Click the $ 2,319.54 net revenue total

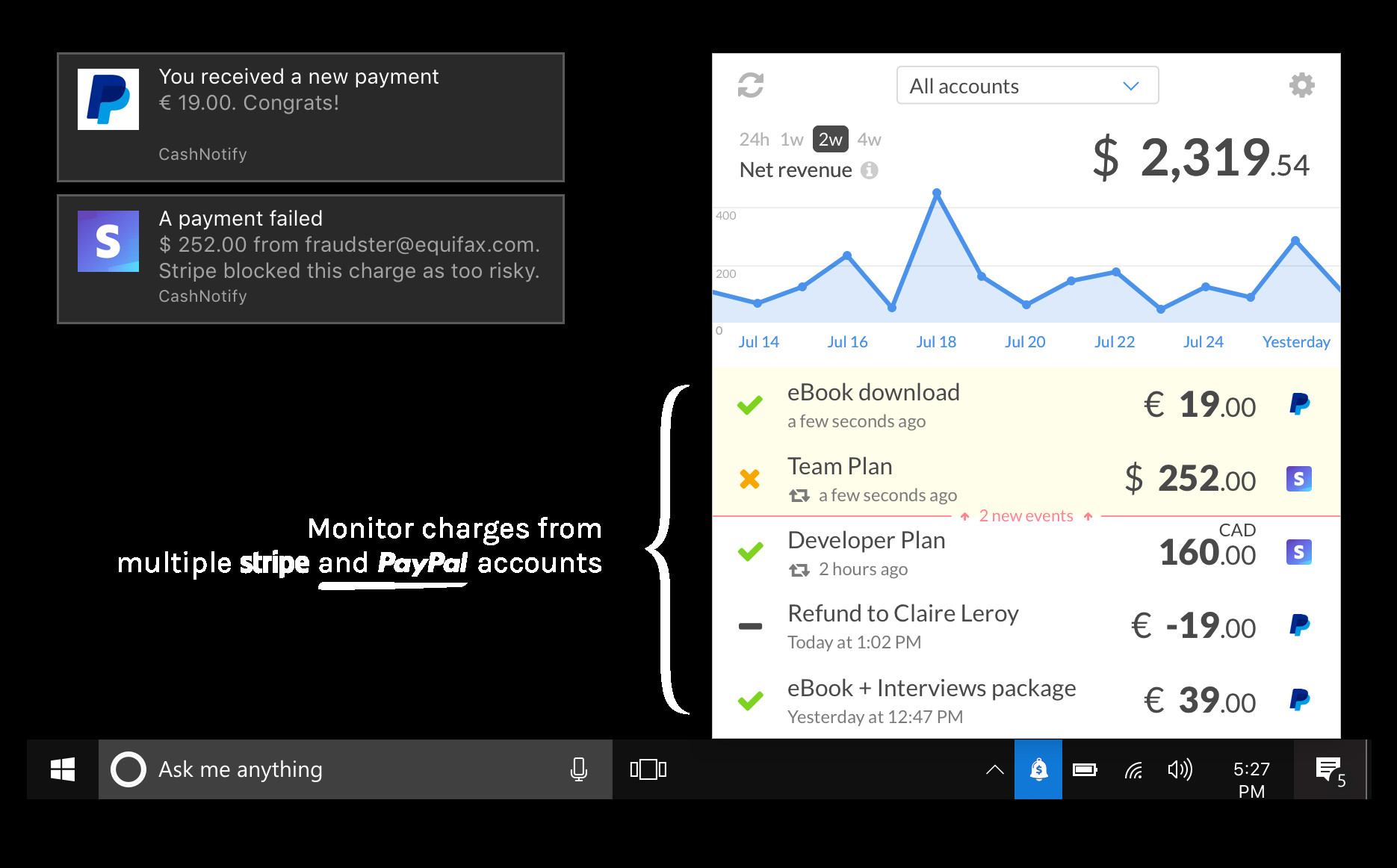tap(1201, 158)
